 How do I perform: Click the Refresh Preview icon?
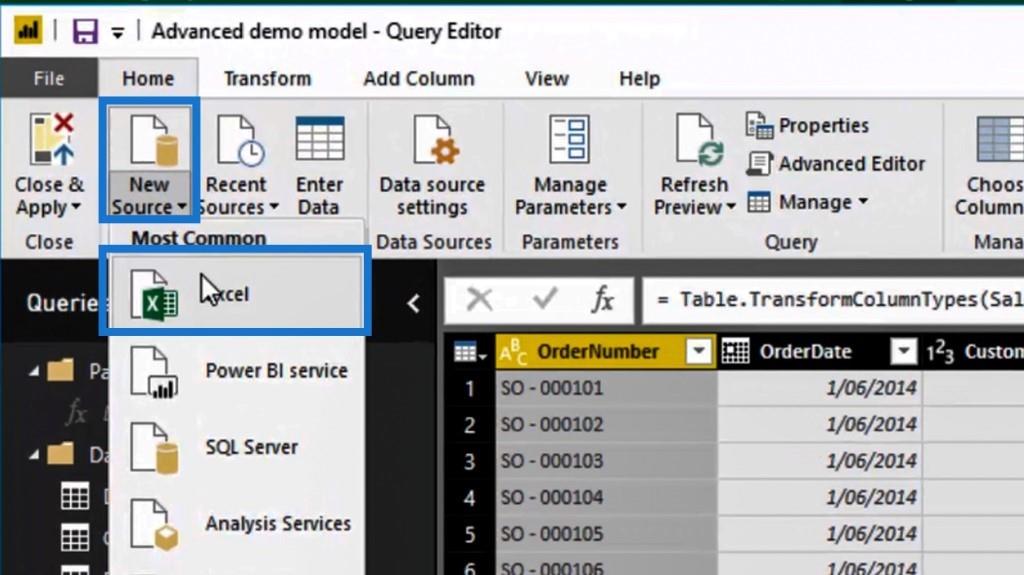point(699,139)
